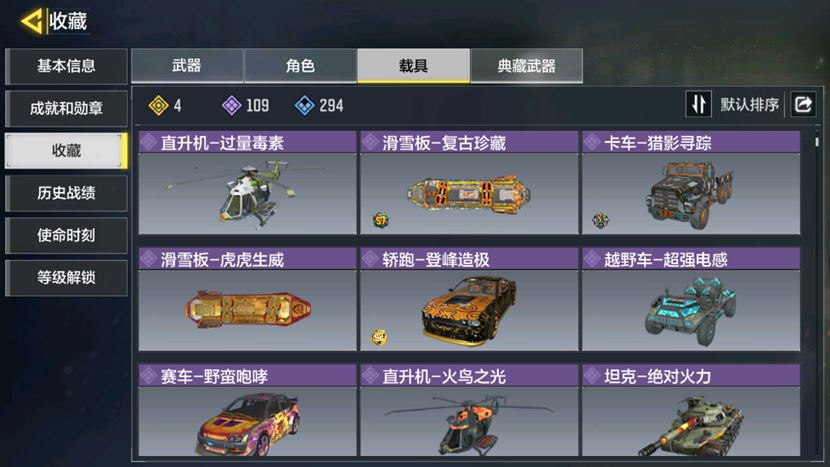The image size is (830, 467).
Task: Select the 载具 tab
Action: [413, 66]
